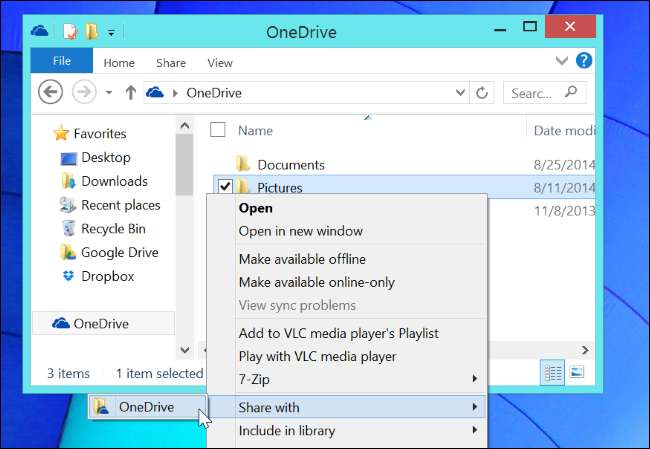
Task: Switch to Details view icon
Action: pyautogui.click(x=553, y=373)
